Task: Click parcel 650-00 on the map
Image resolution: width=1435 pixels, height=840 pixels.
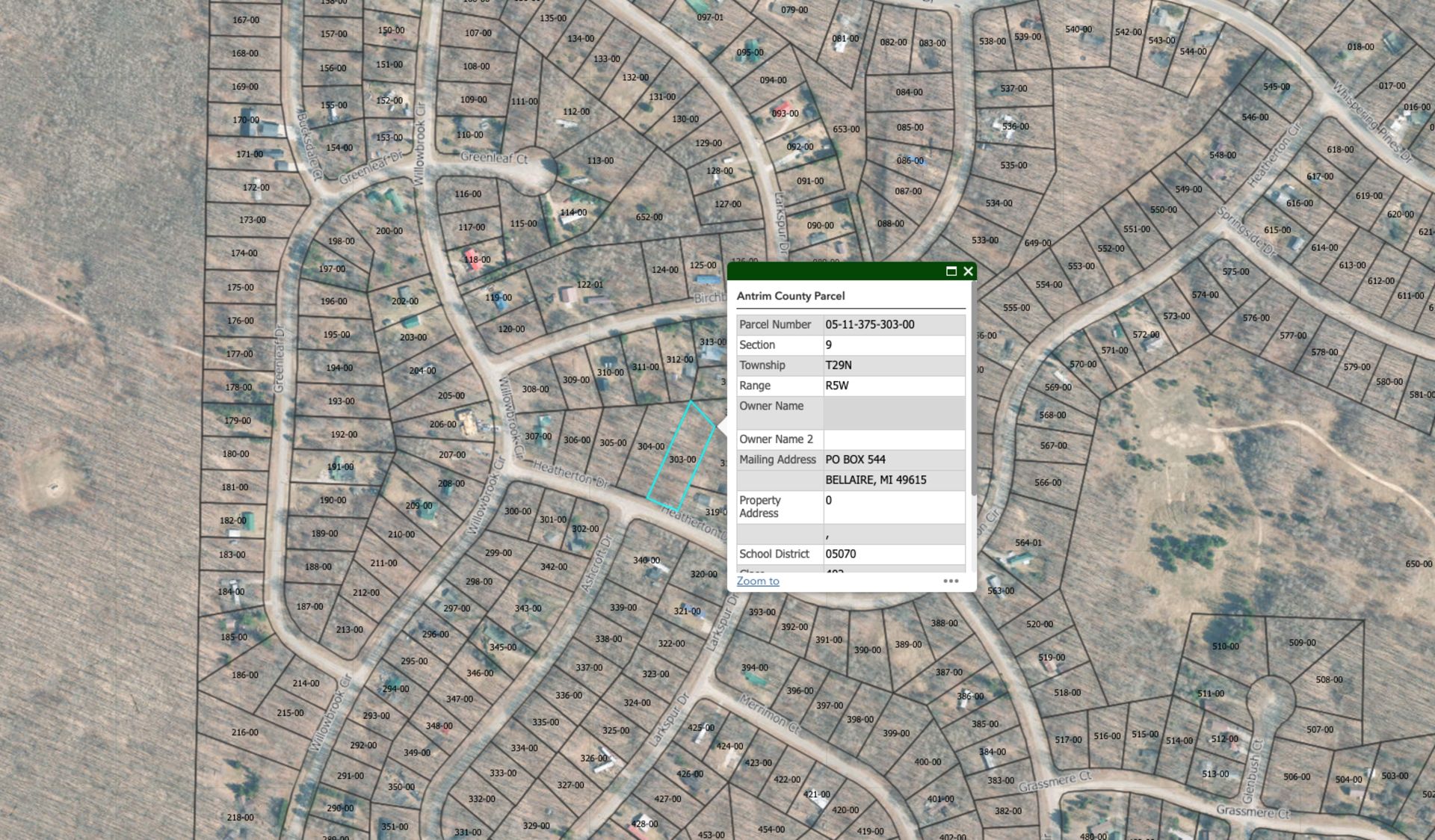Action: tap(1419, 563)
